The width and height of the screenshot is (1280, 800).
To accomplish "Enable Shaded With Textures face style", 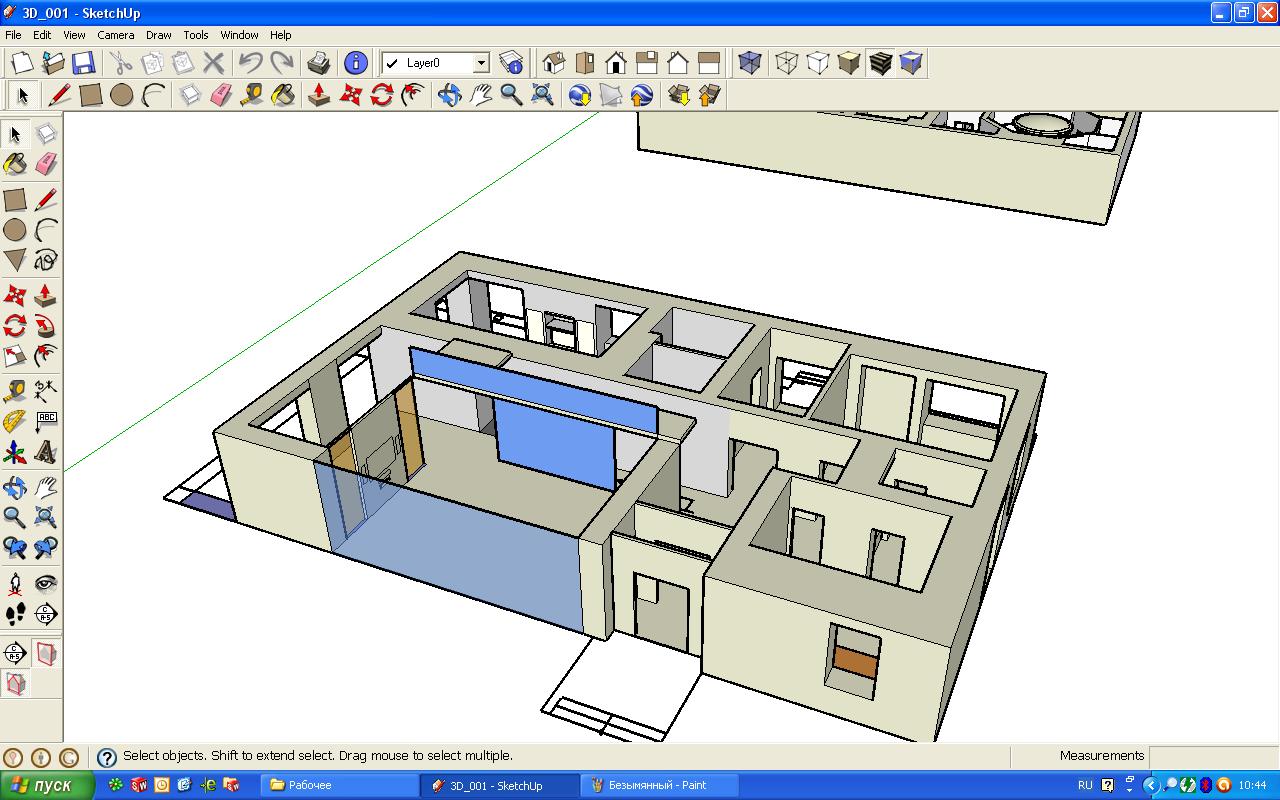I will [880, 63].
